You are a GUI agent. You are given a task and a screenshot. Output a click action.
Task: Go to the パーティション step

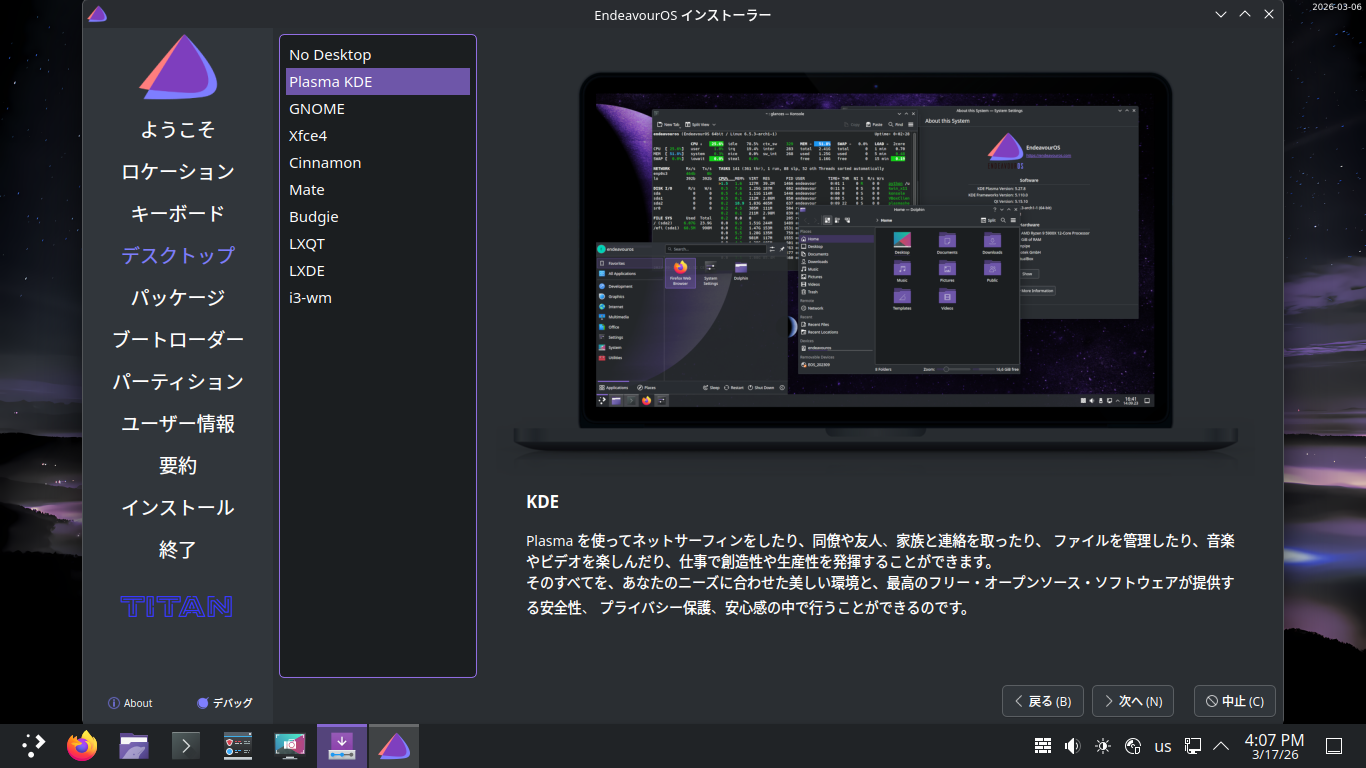point(178,382)
